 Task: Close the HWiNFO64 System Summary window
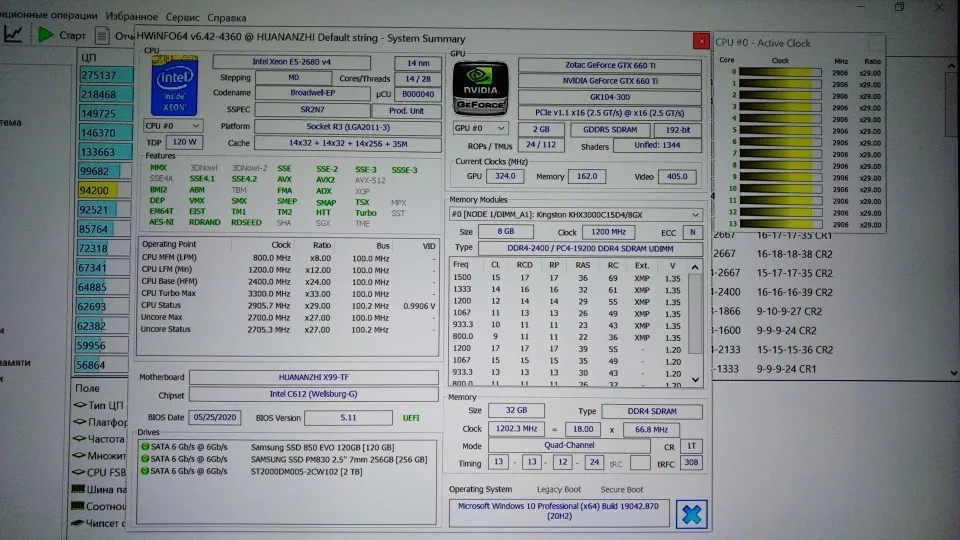(x=701, y=41)
